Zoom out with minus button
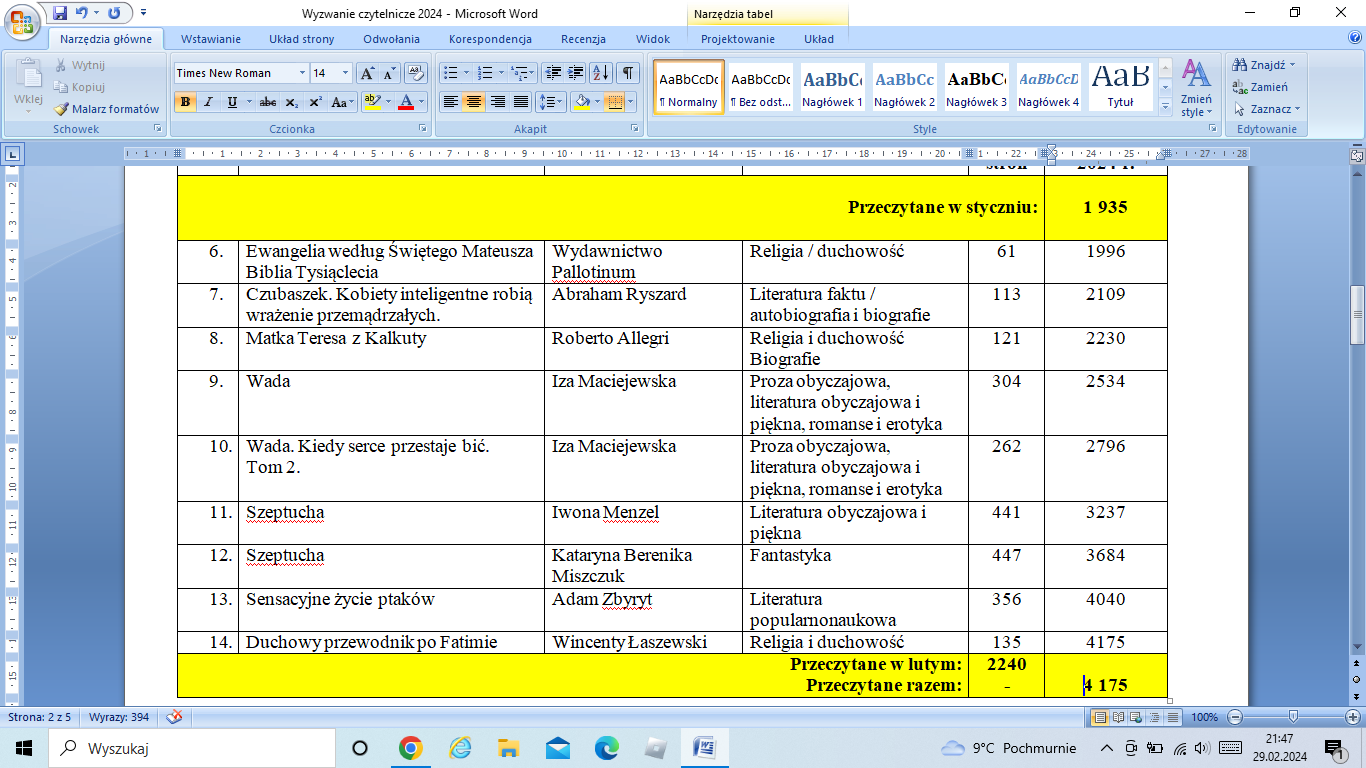This screenshot has width=1366, height=768. pyautogui.click(x=1235, y=717)
